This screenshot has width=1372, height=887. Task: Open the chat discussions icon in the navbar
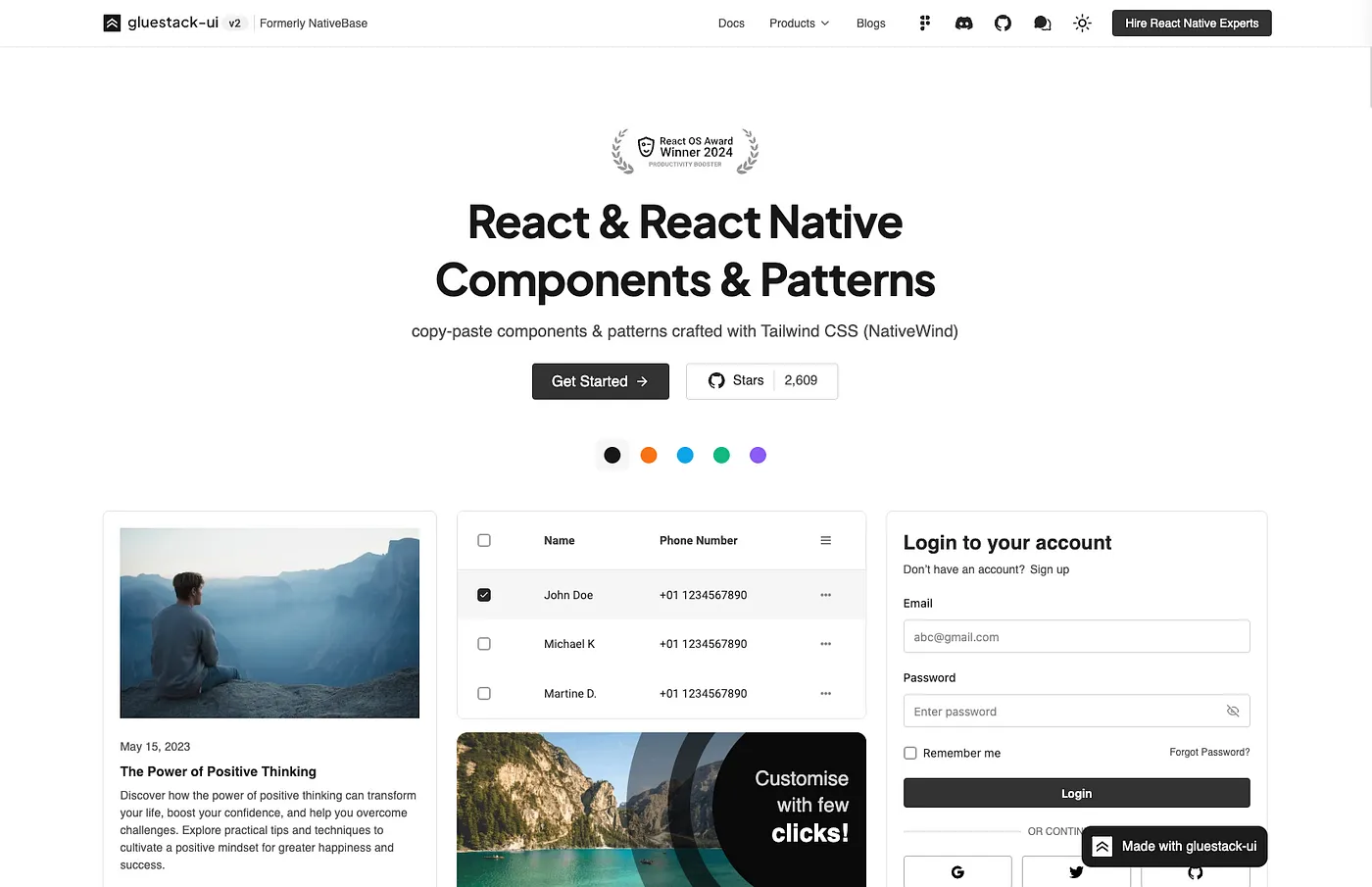click(1042, 23)
